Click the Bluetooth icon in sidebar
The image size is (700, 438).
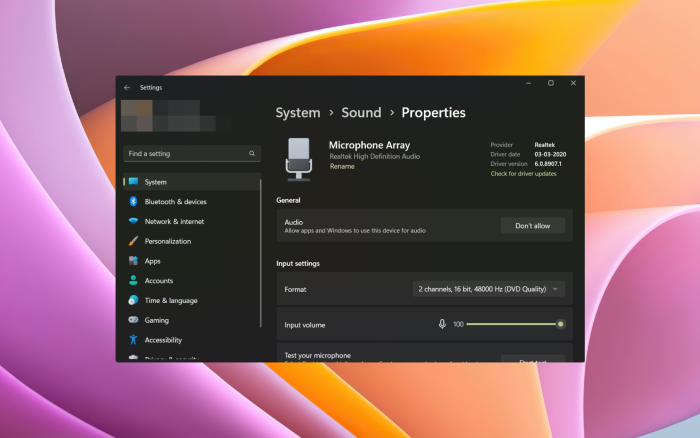point(133,201)
